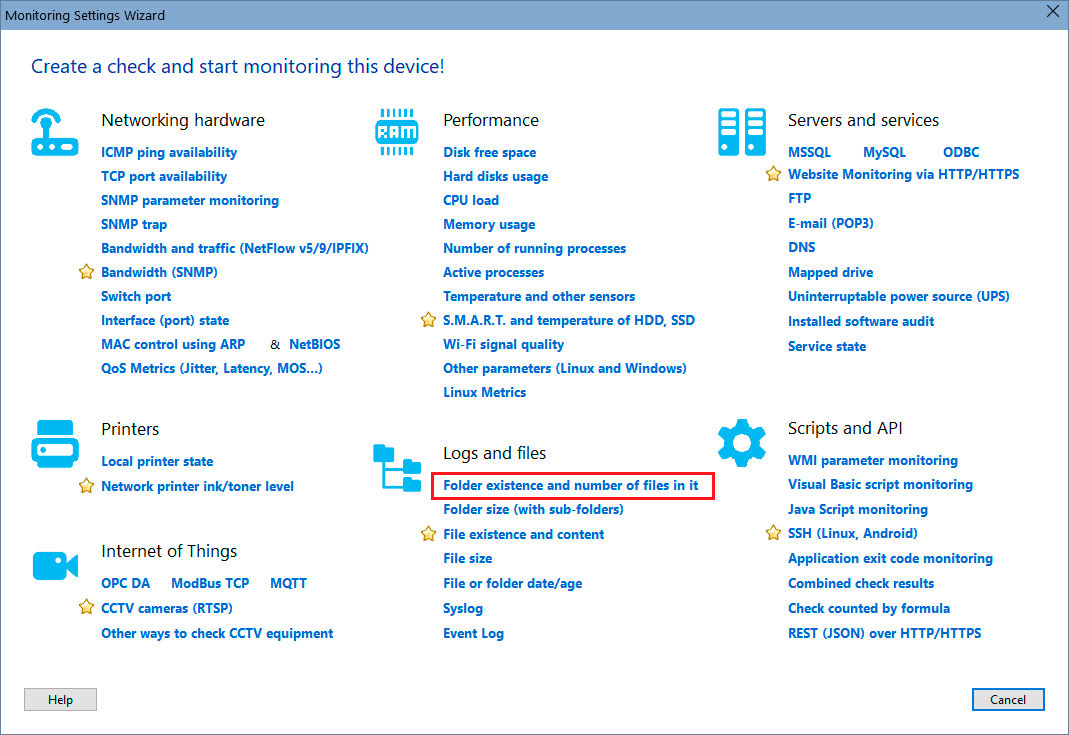Select Folder existence and number of files check

pyautogui.click(x=573, y=486)
